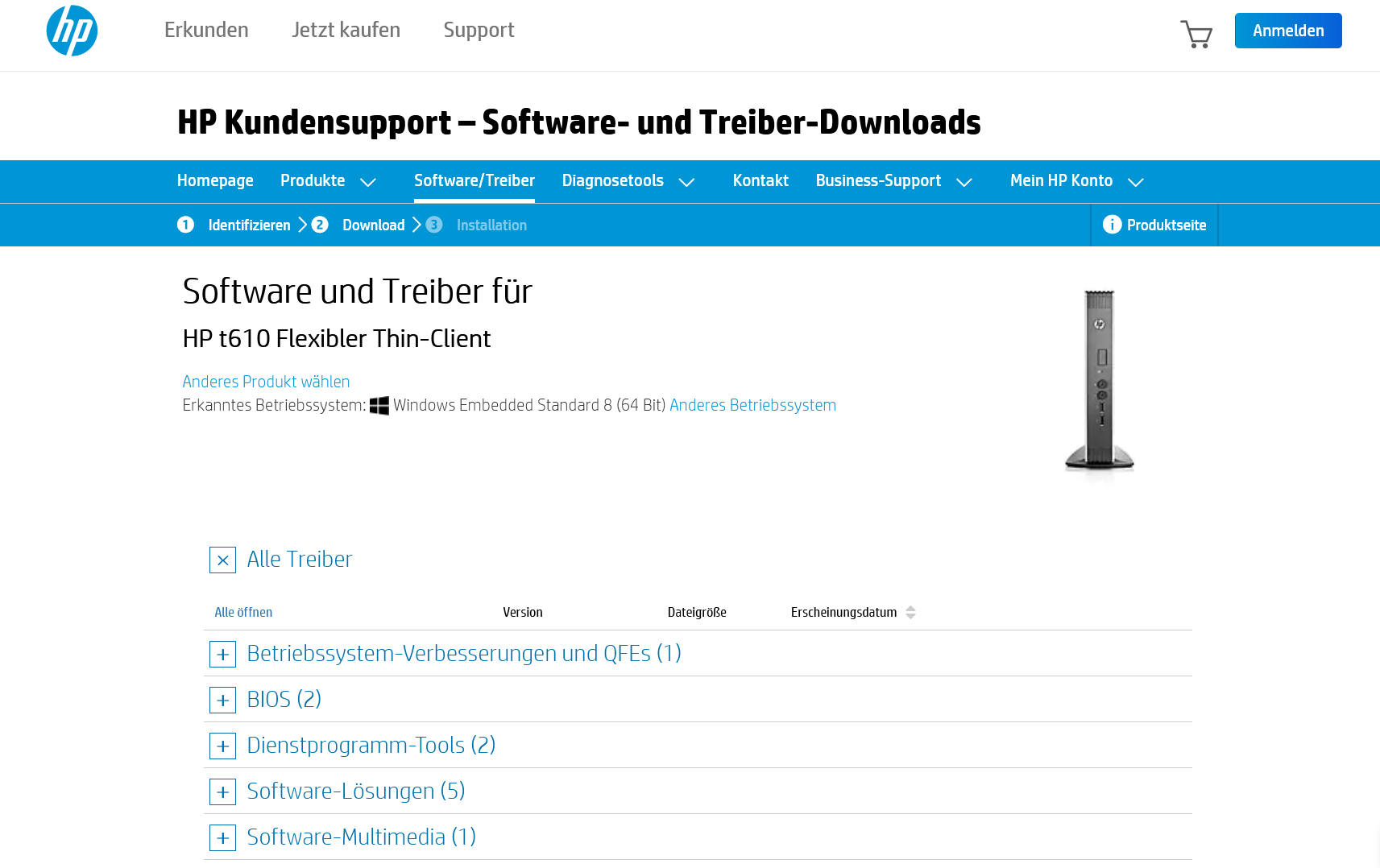Click step 2 Download circle icon
The image size is (1380, 868).
pyautogui.click(x=320, y=225)
